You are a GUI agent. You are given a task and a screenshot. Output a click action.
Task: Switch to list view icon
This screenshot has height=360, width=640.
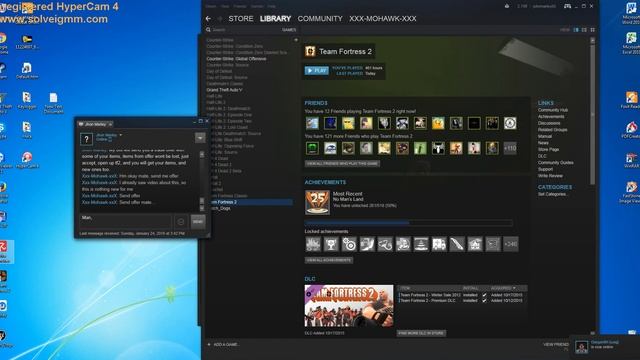[584, 30]
